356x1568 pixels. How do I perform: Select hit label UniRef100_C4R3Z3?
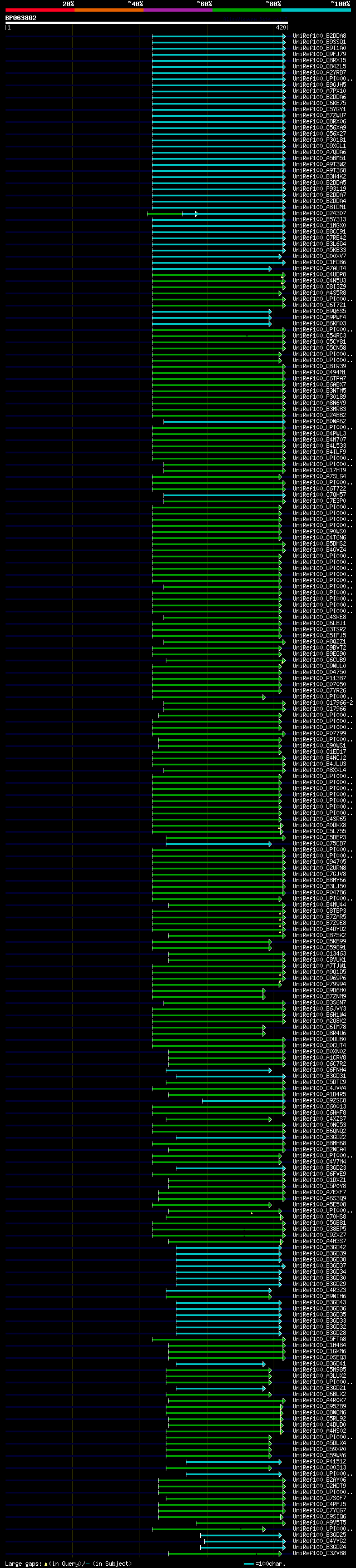click(319, 1290)
